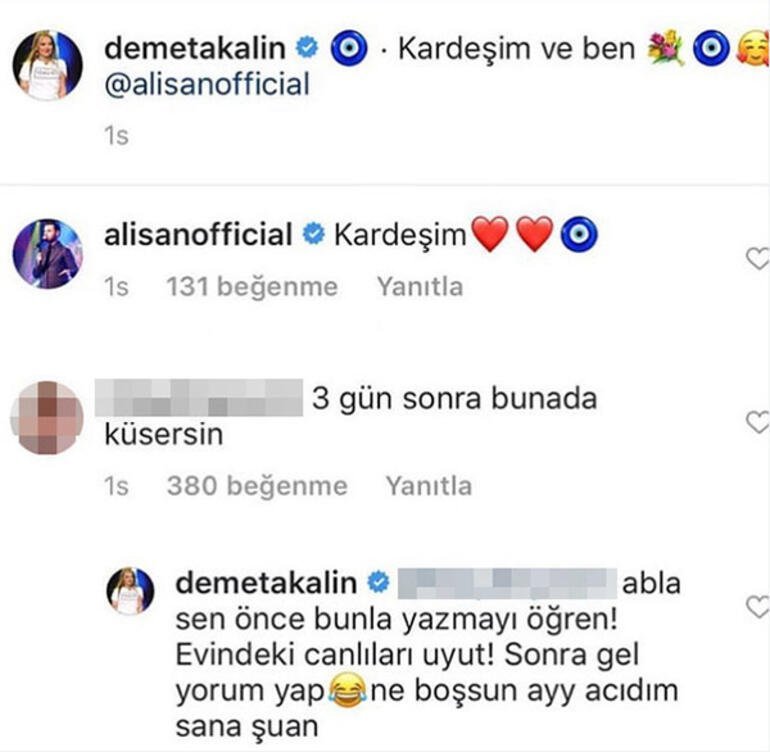Open demetakalin's profile picture in post caption

point(48,65)
